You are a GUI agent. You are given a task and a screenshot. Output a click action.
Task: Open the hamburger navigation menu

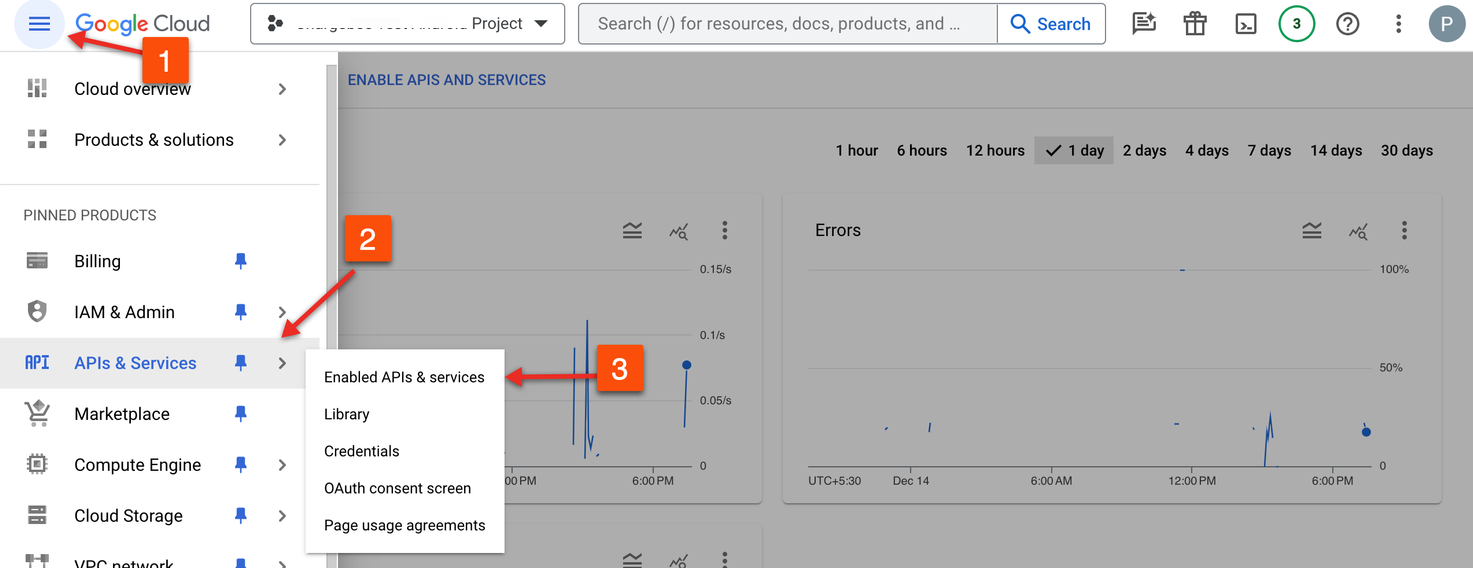(39, 24)
